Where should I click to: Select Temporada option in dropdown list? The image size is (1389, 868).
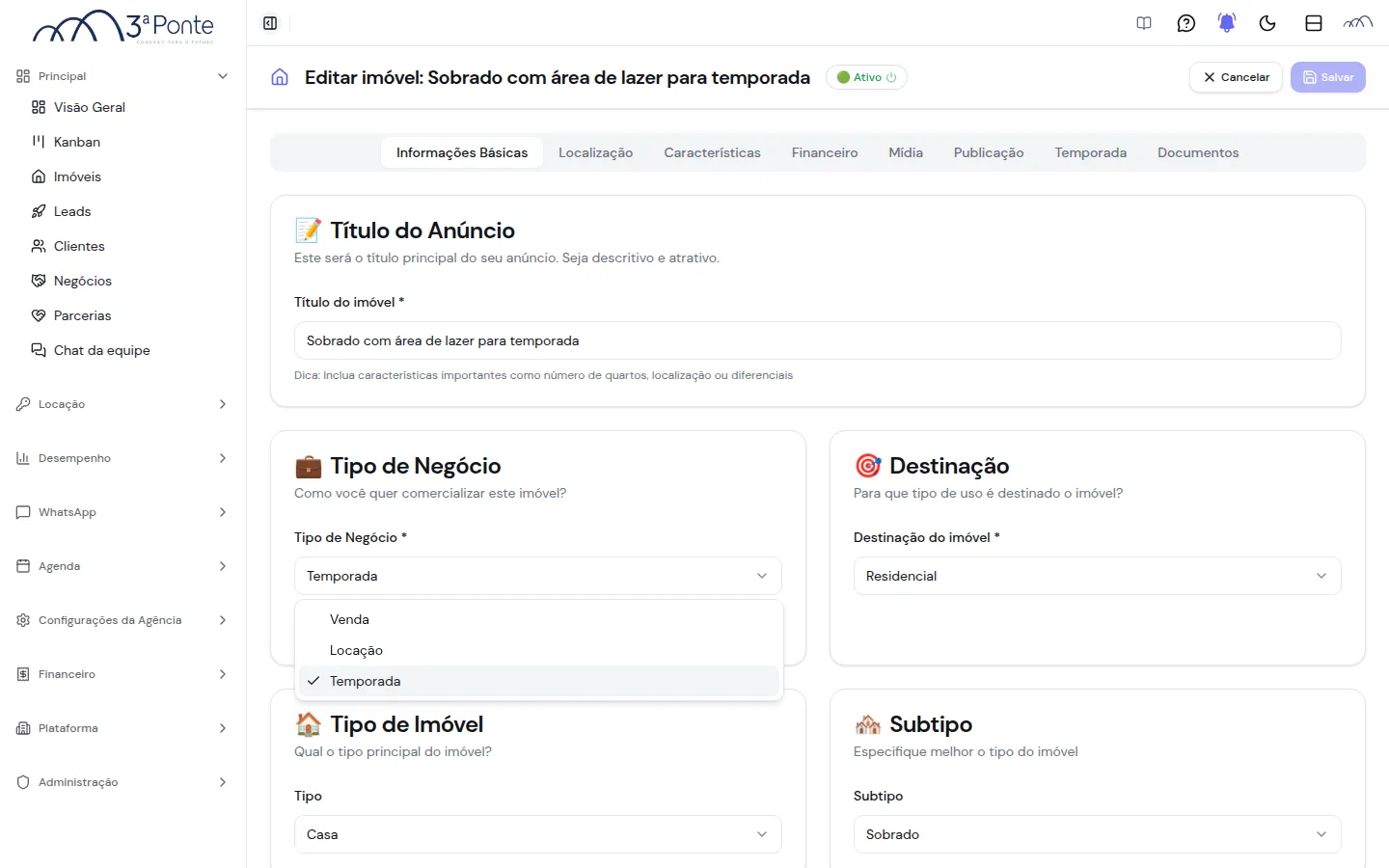[x=539, y=681]
